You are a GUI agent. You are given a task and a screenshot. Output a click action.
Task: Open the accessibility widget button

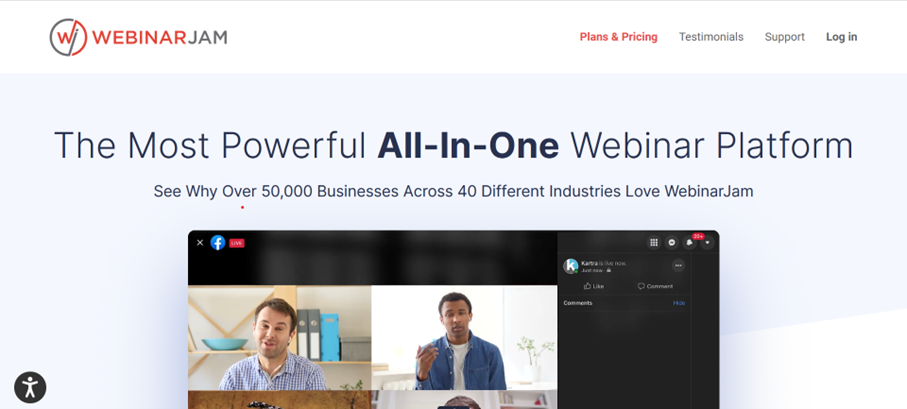pos(30,387)
